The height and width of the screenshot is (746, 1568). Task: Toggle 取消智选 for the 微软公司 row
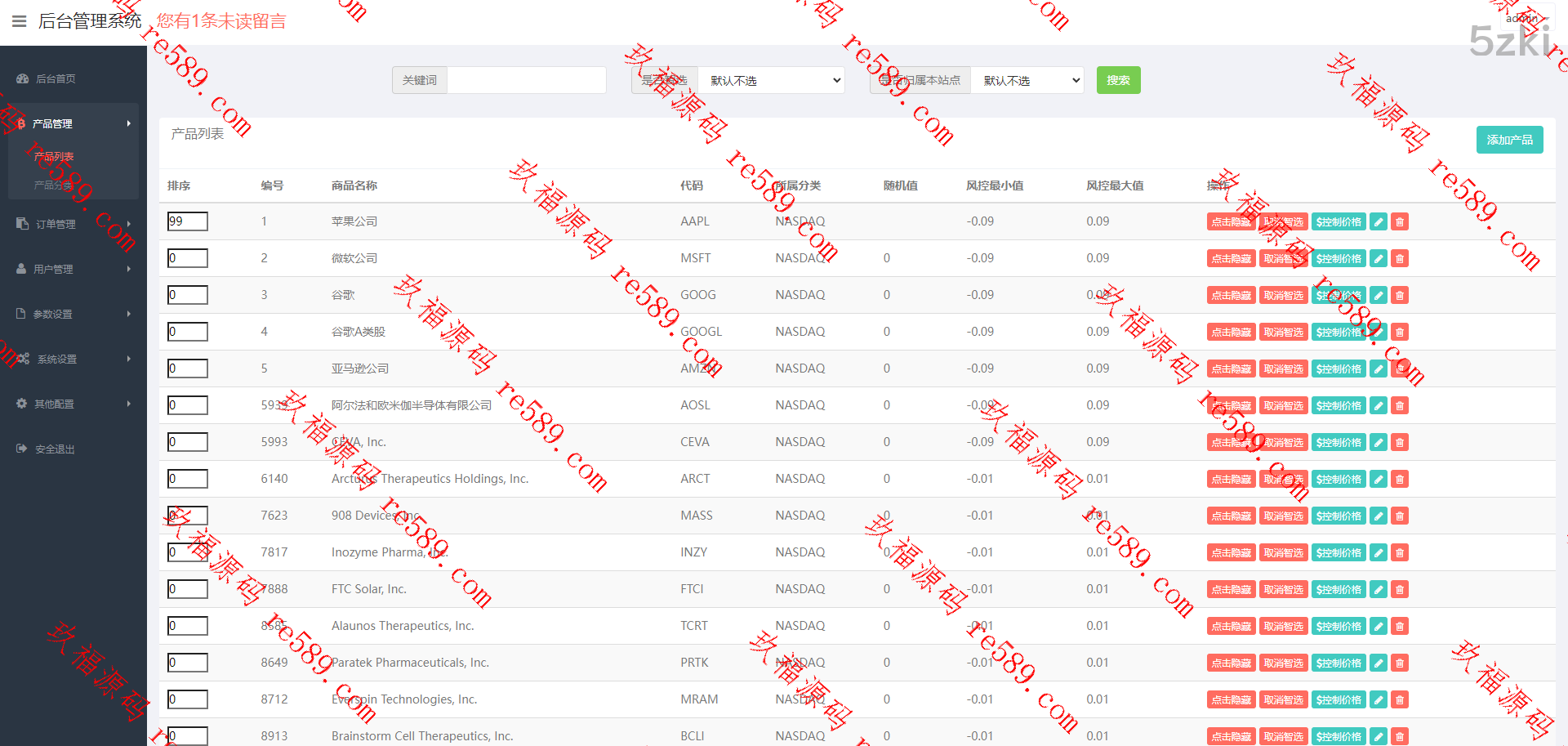point(1283,259)
